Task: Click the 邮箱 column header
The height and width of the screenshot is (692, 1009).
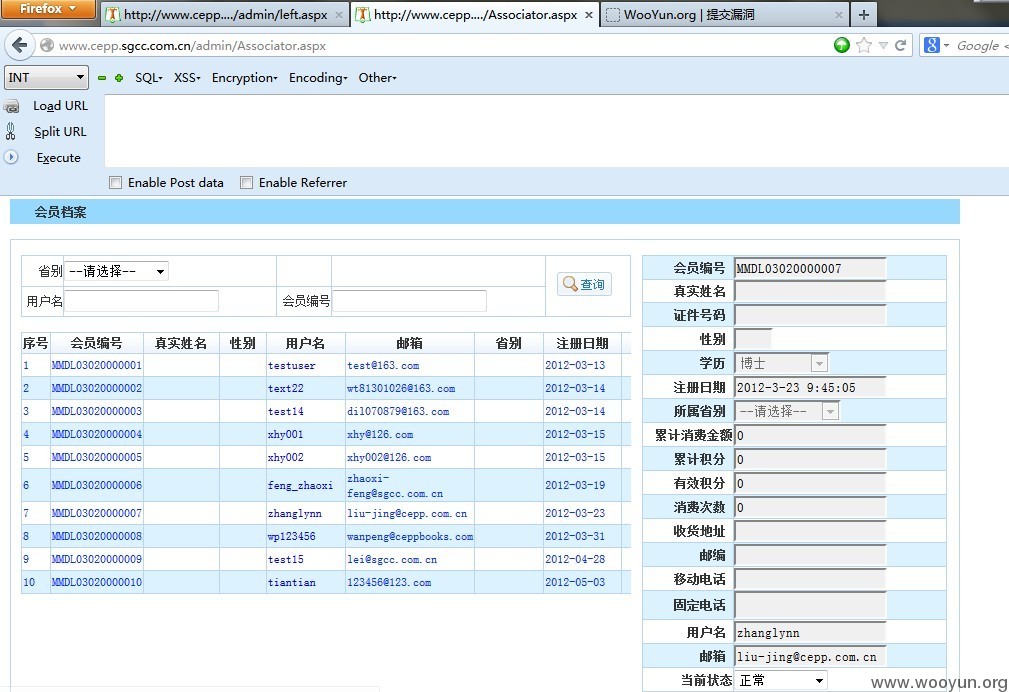Action: click(409, 343)
